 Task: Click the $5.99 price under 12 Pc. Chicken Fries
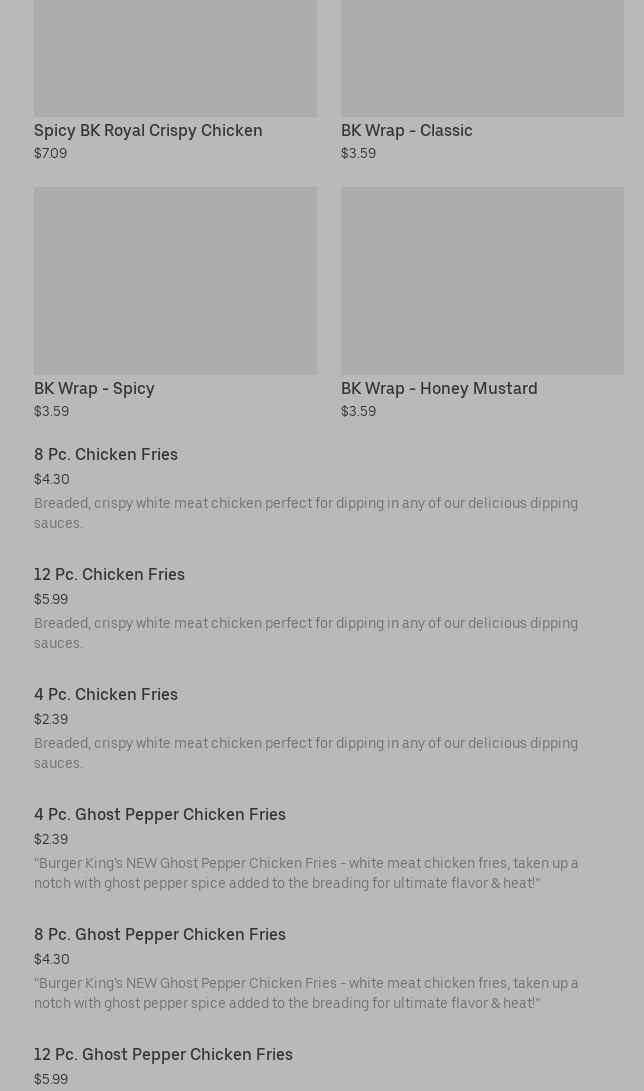51,599
